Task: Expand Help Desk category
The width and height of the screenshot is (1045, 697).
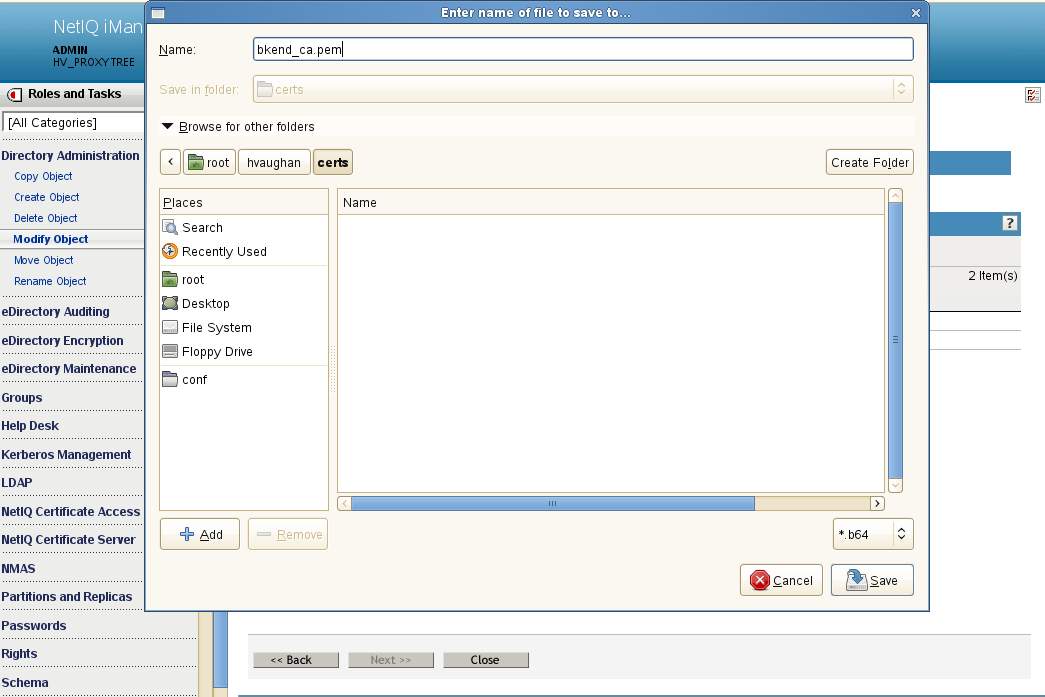Action: click(x=30, y=426)
